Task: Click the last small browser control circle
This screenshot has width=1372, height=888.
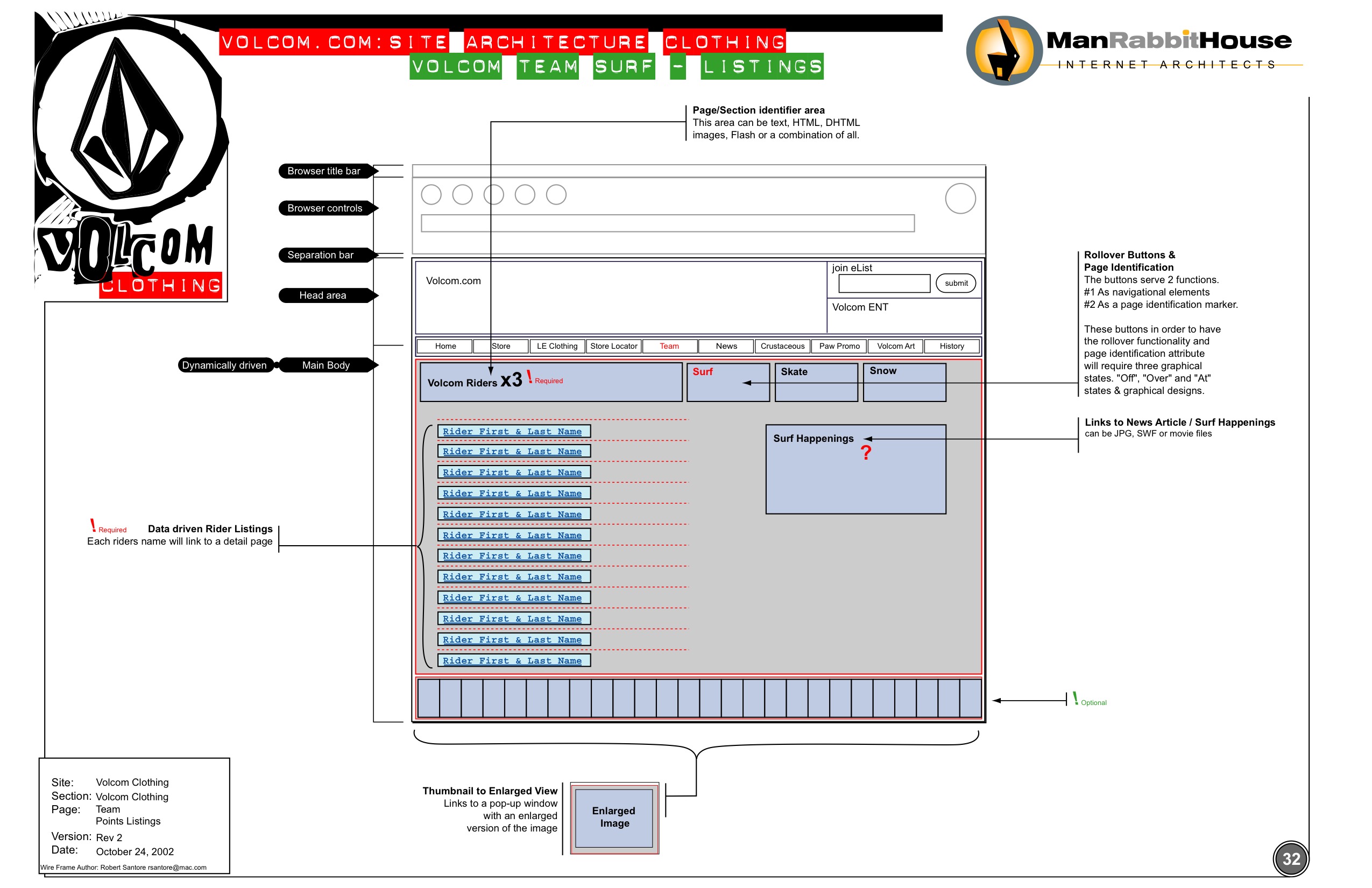Action: click(x=556, y=195)
